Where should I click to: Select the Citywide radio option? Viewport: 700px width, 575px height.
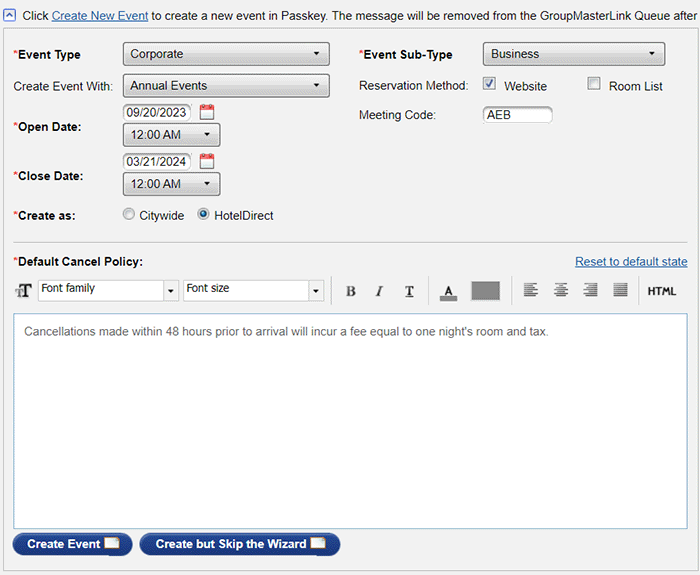click(129, 215)
